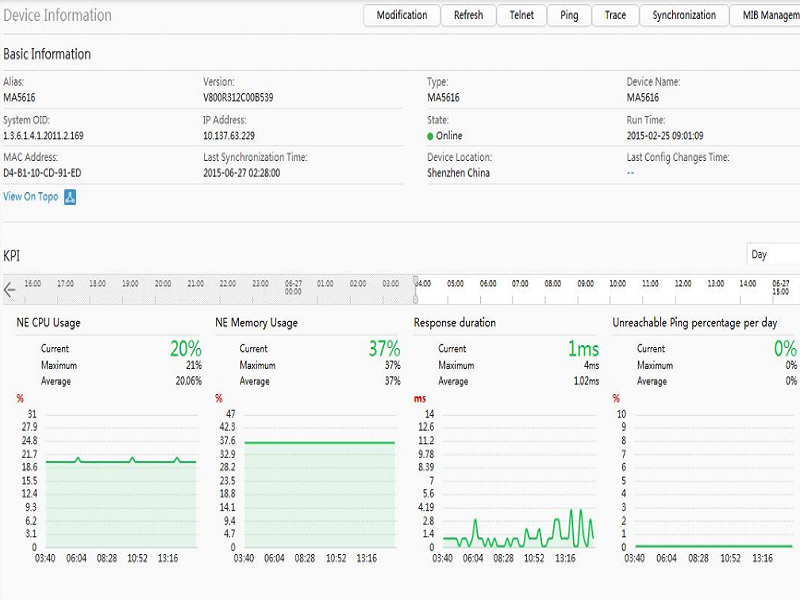Open a Telnet session to the device
The image size is (800, 600).
(x=521, y=15)
